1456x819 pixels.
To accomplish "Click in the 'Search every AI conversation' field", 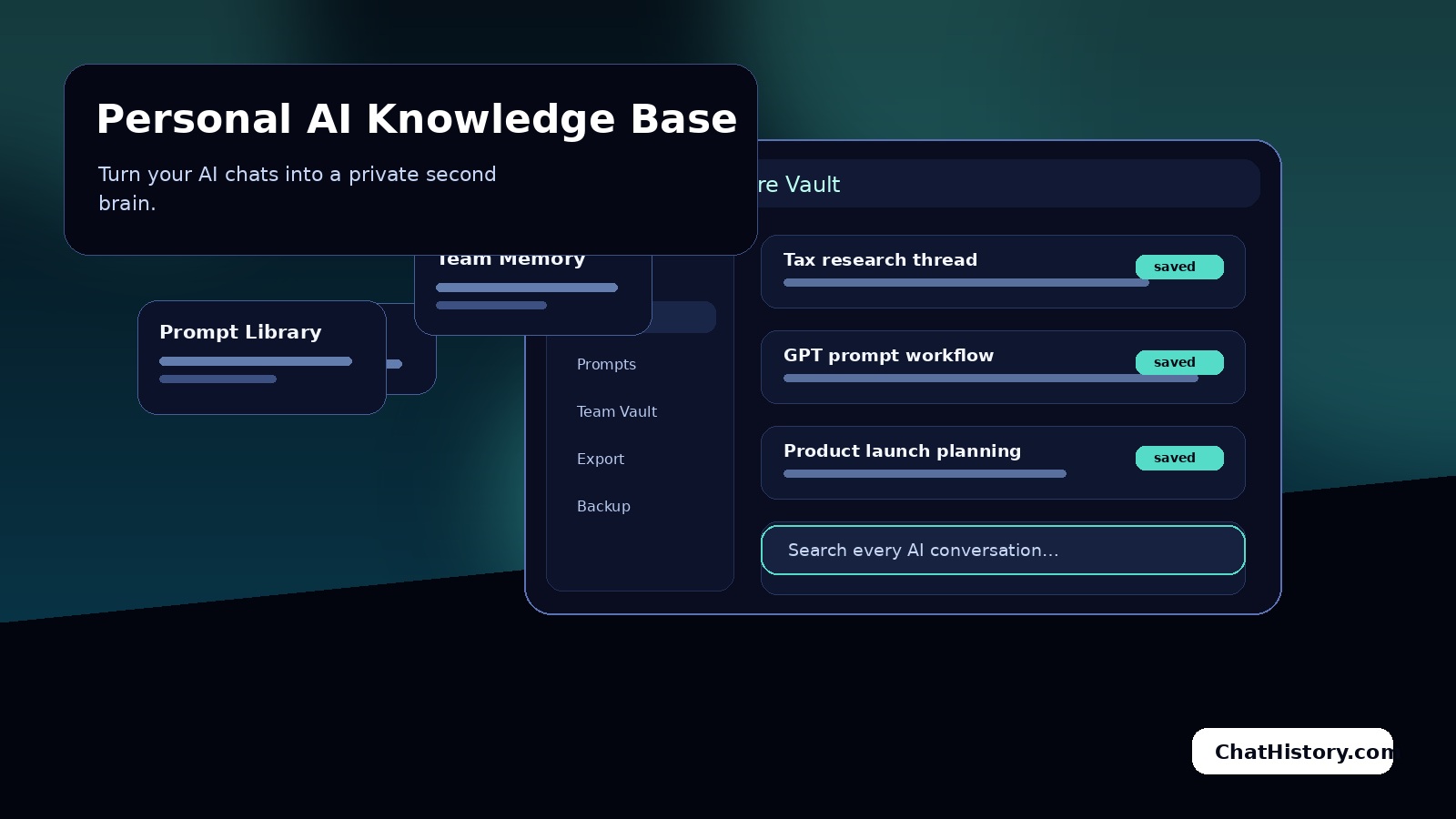I will pyautogui.click(x=1003, y=550).
